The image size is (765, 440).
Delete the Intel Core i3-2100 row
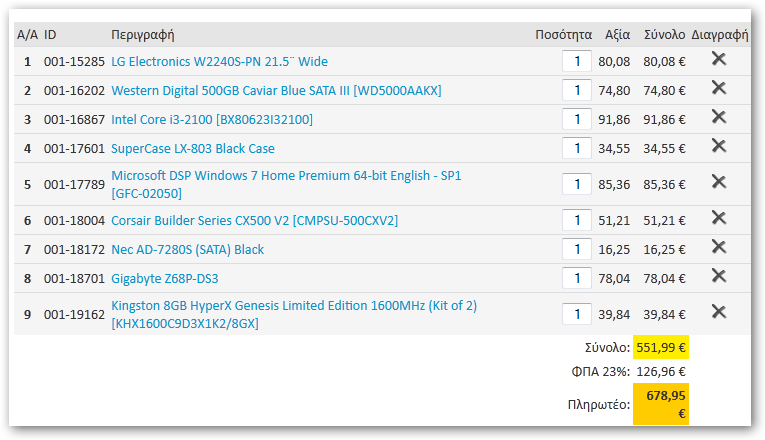pyautogui.click(x=719, y=117)
